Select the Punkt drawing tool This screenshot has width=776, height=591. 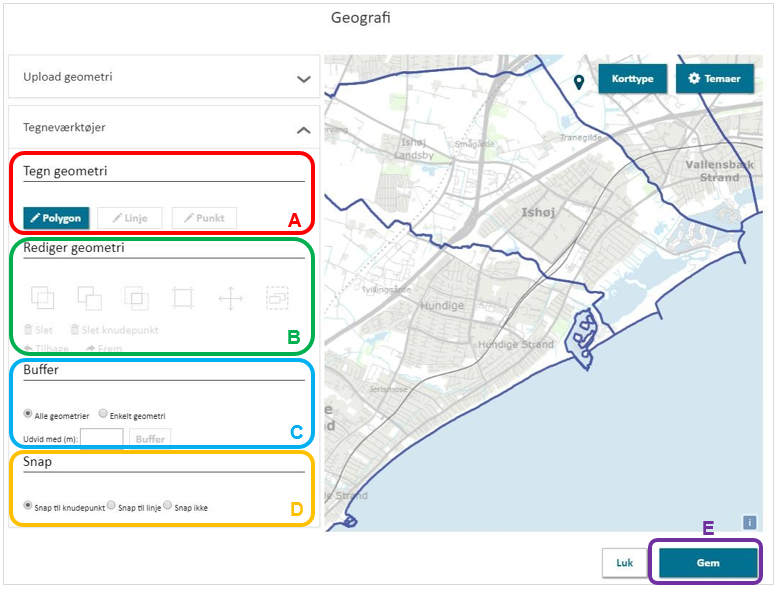point(204,218)
